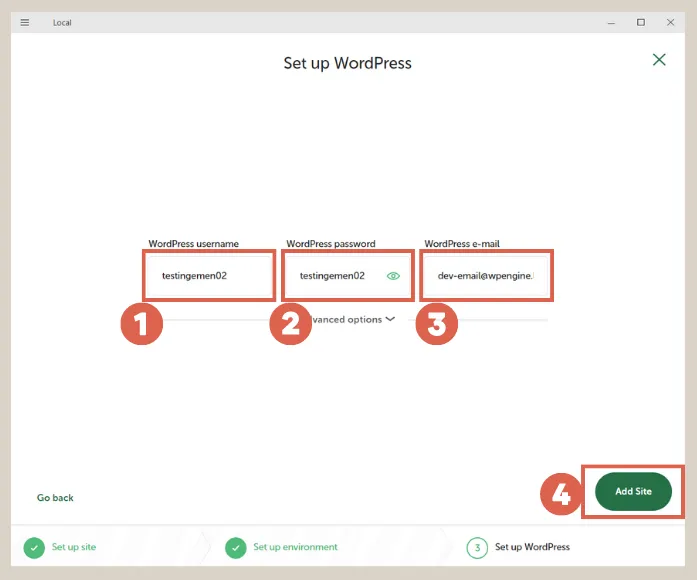Image resolution: width=697 pixels, height=580 pixels.
Task: Click the WordPress e-mail label
Action: [x=462, y=244]
